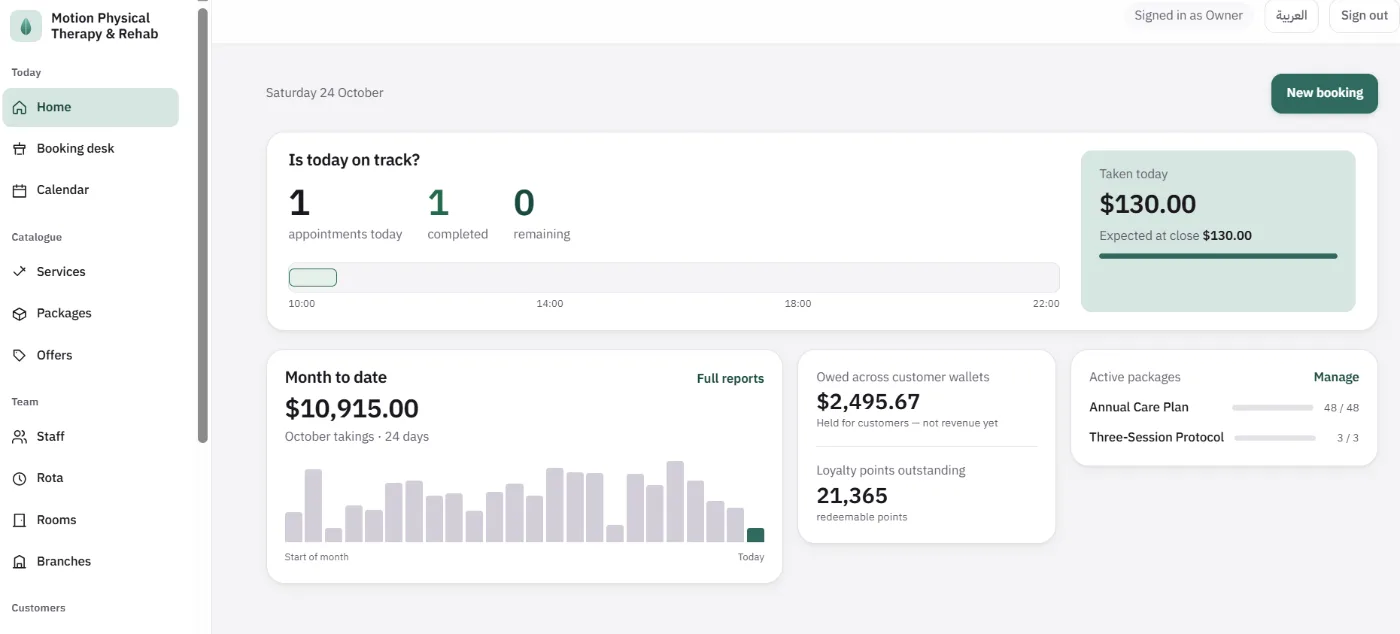The image size is (1400, 634).
Task: Click the Packages box icon
Action: (x=19, y=313)
